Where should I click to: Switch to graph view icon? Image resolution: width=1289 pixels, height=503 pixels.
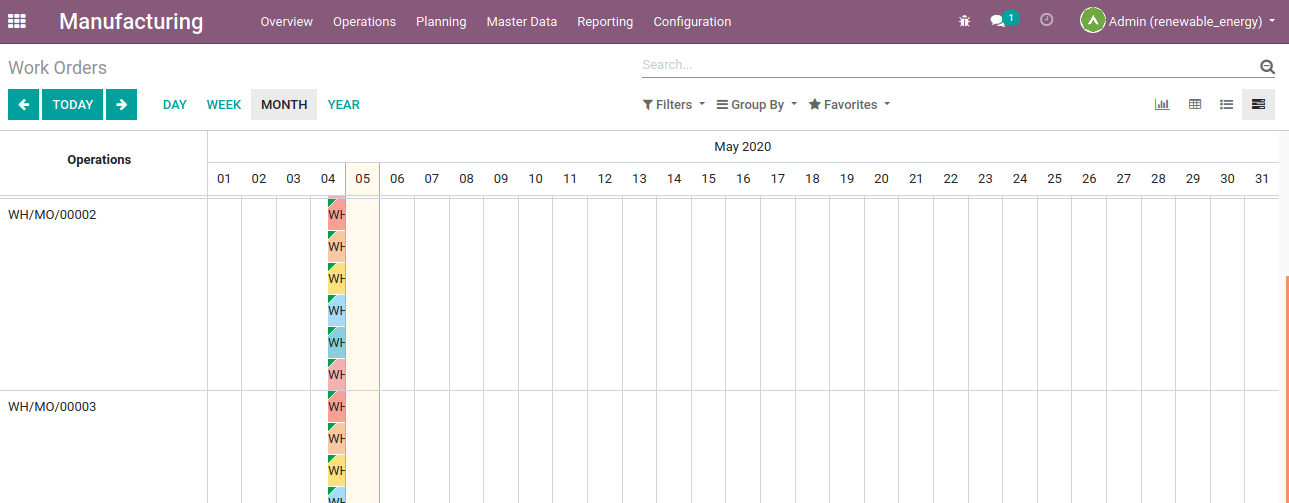(x=1162, y=104)
